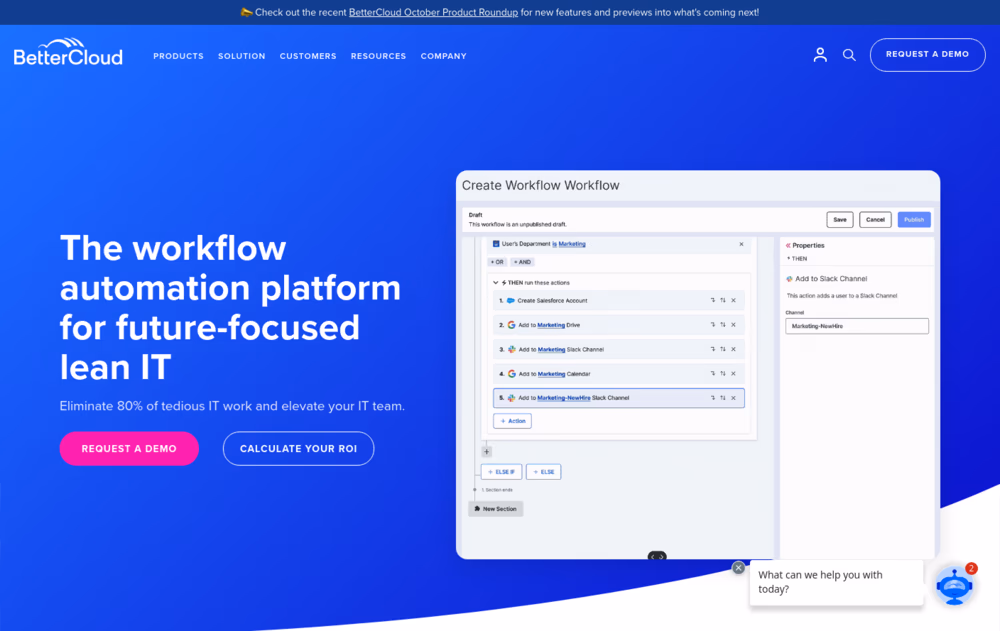
Task: Click the Marketing link in Drive action
Action: tap(551, 325)
